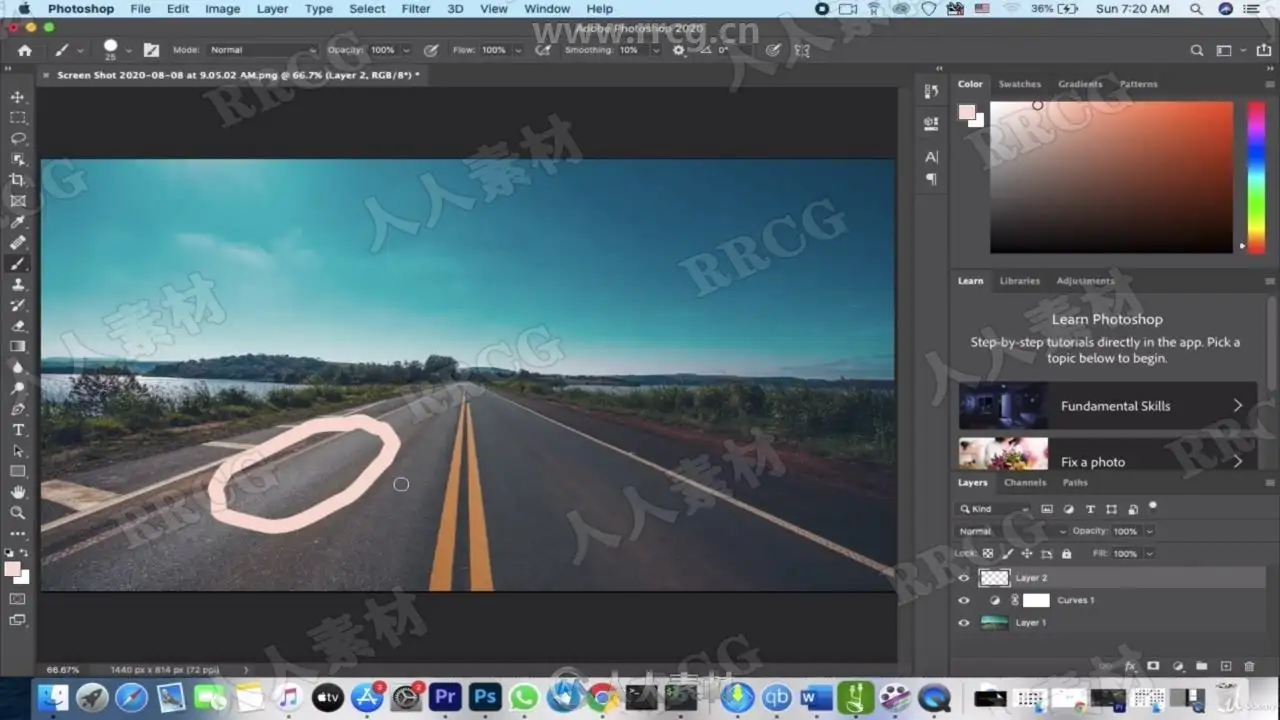Screen dimensions: 1280x720
Task: Open the Select menu
Action: click(367, 9)
